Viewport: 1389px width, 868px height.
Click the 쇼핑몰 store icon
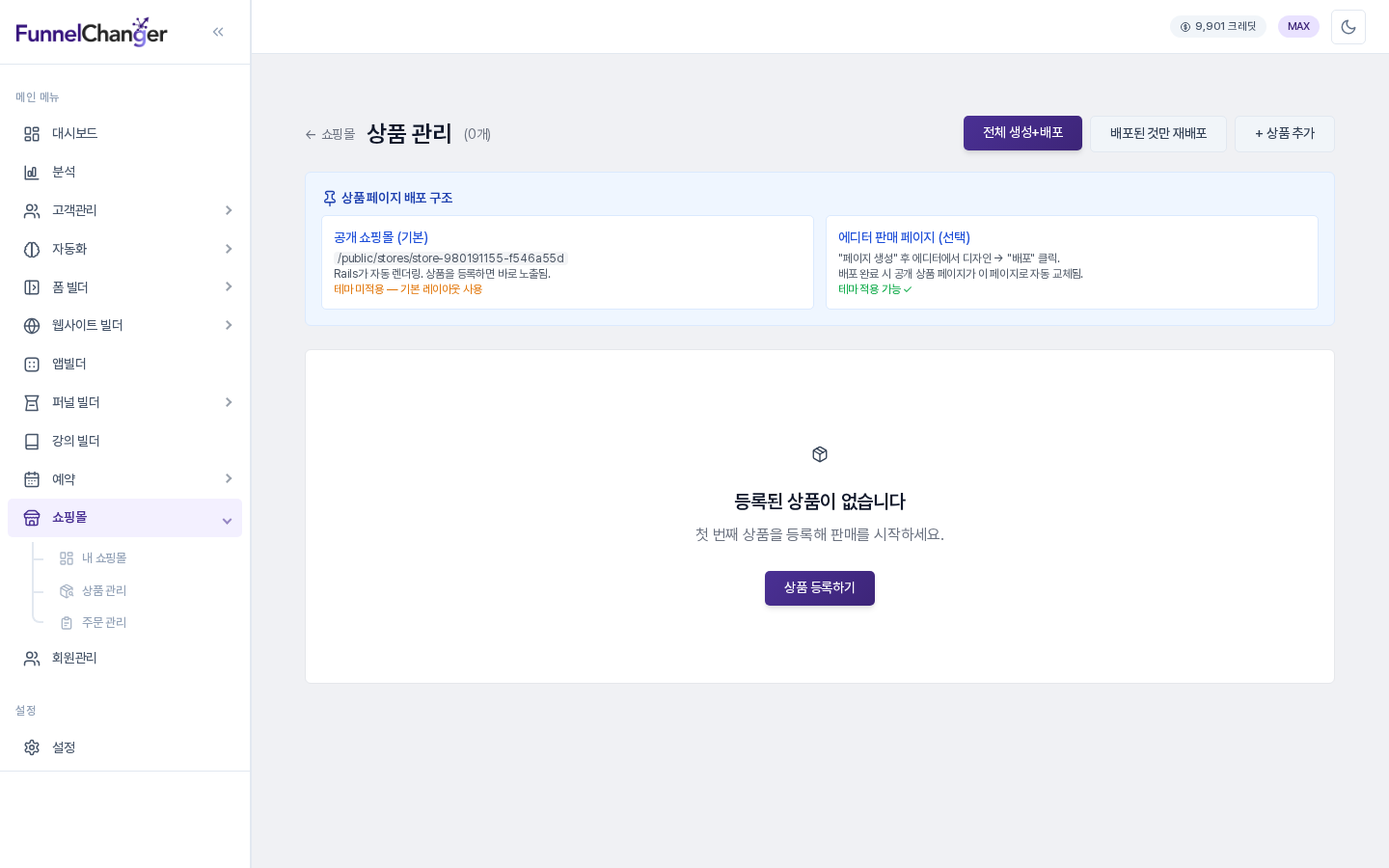click(x=32, y=518)
